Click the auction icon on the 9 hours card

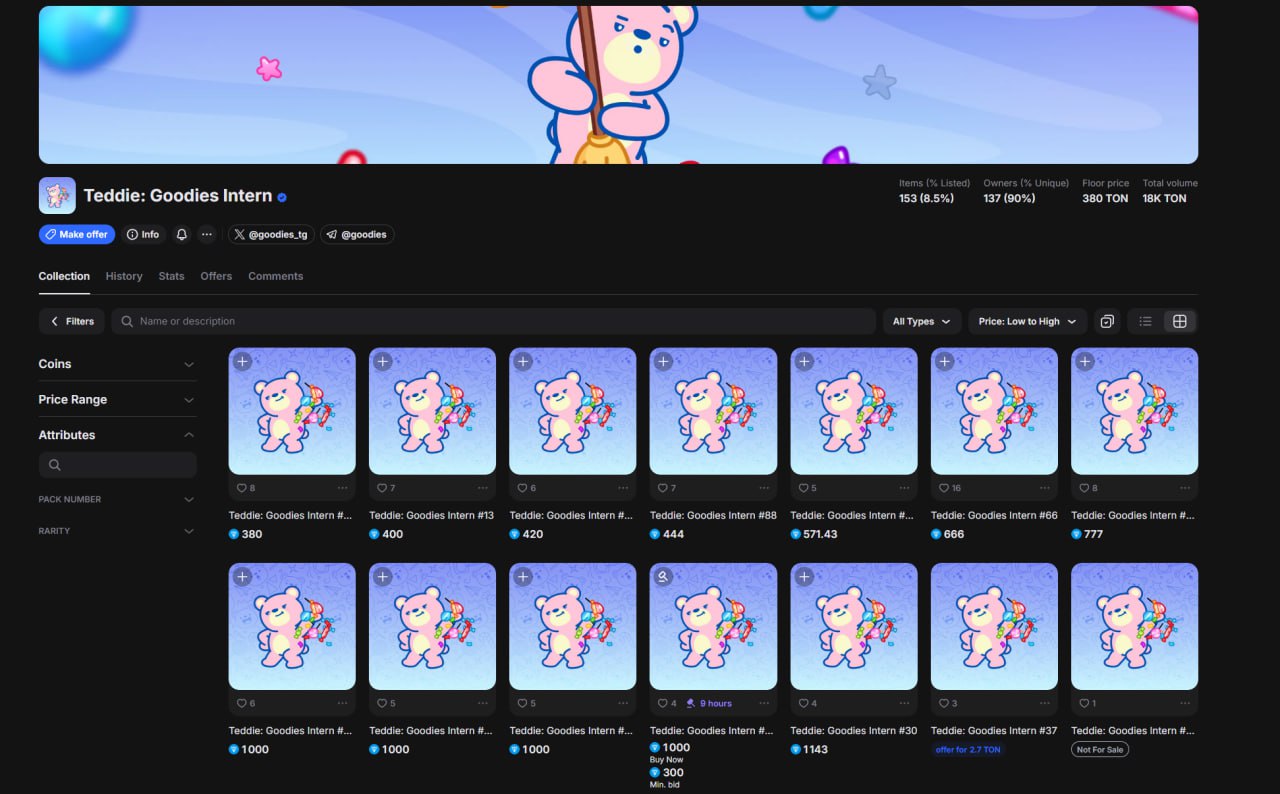pyautogui.click(x=663, y=577)
